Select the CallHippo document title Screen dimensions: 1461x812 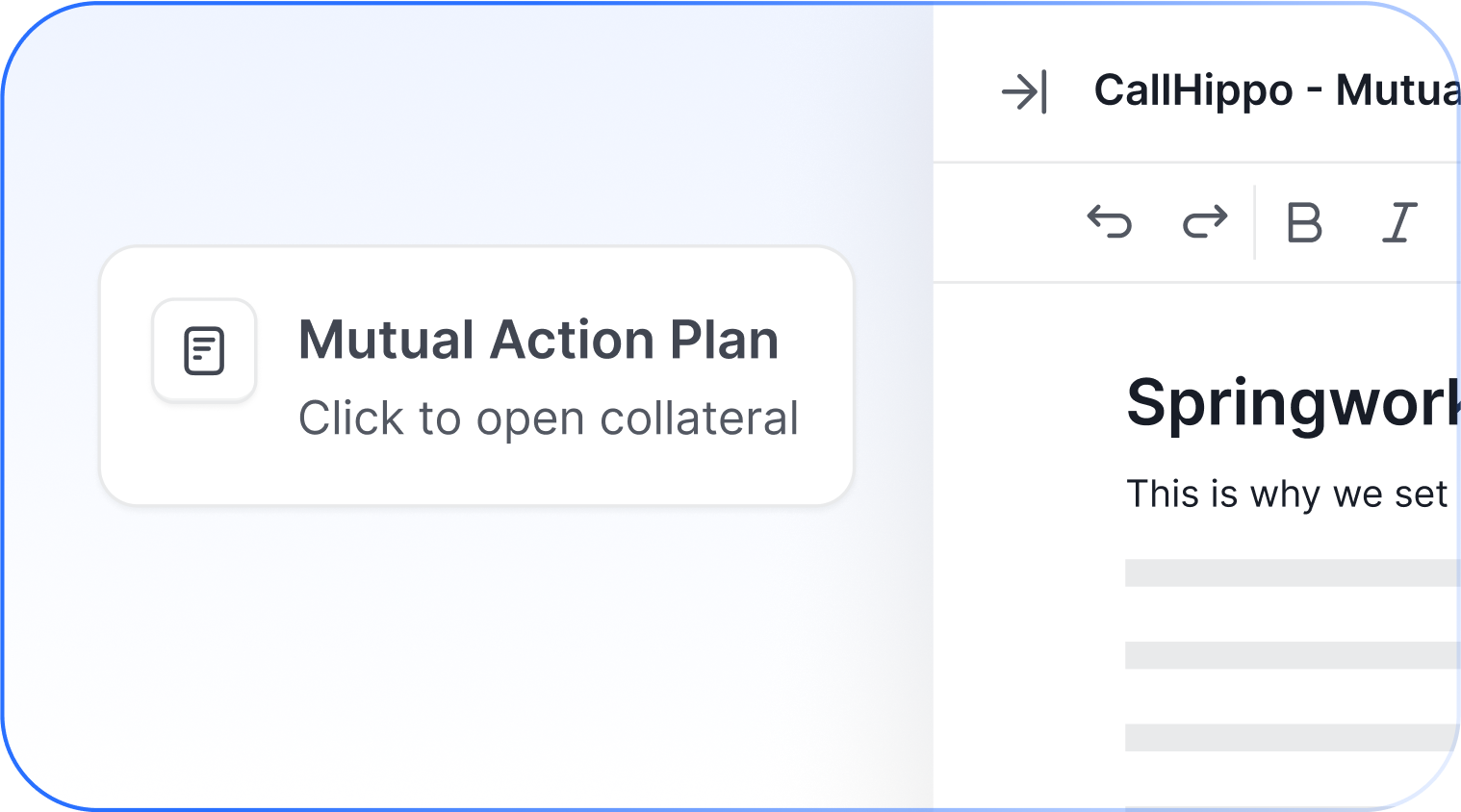pos(1276,91)
